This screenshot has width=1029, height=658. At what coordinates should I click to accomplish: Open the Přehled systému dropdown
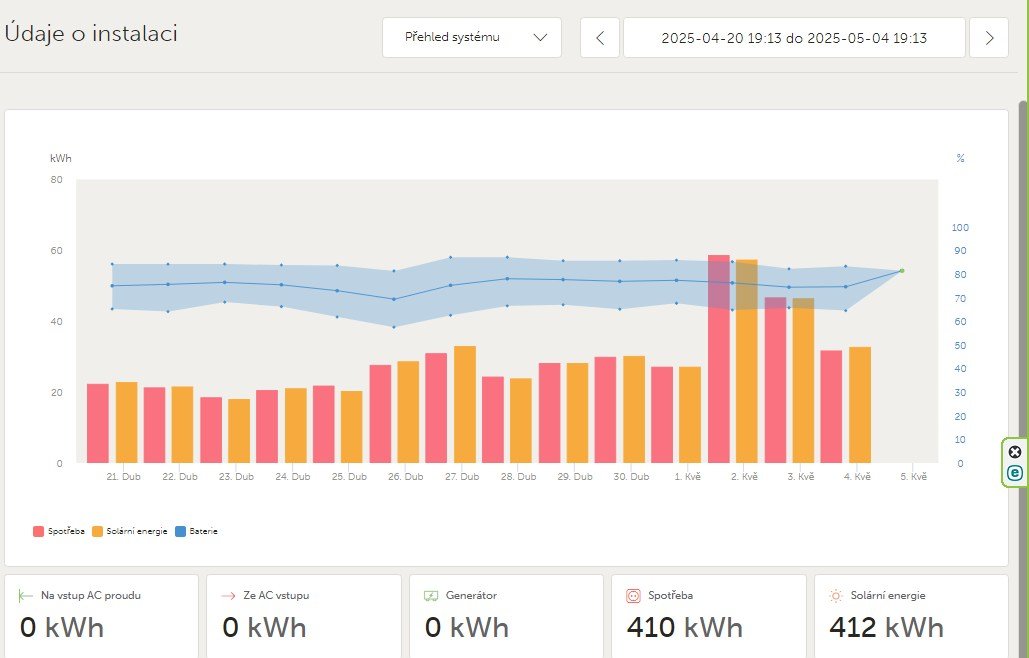(x=472, y=38)
